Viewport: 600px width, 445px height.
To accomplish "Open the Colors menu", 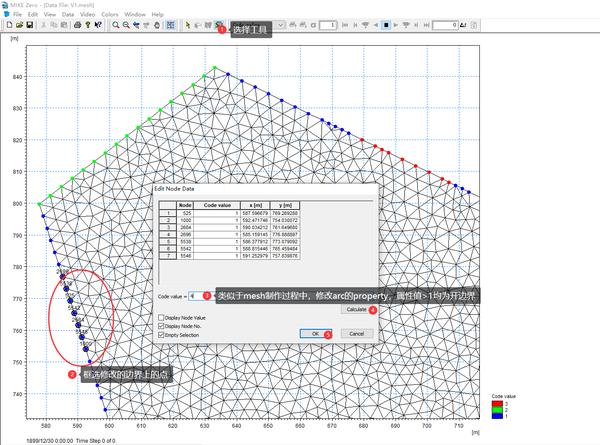I will [x=110, y=15].
